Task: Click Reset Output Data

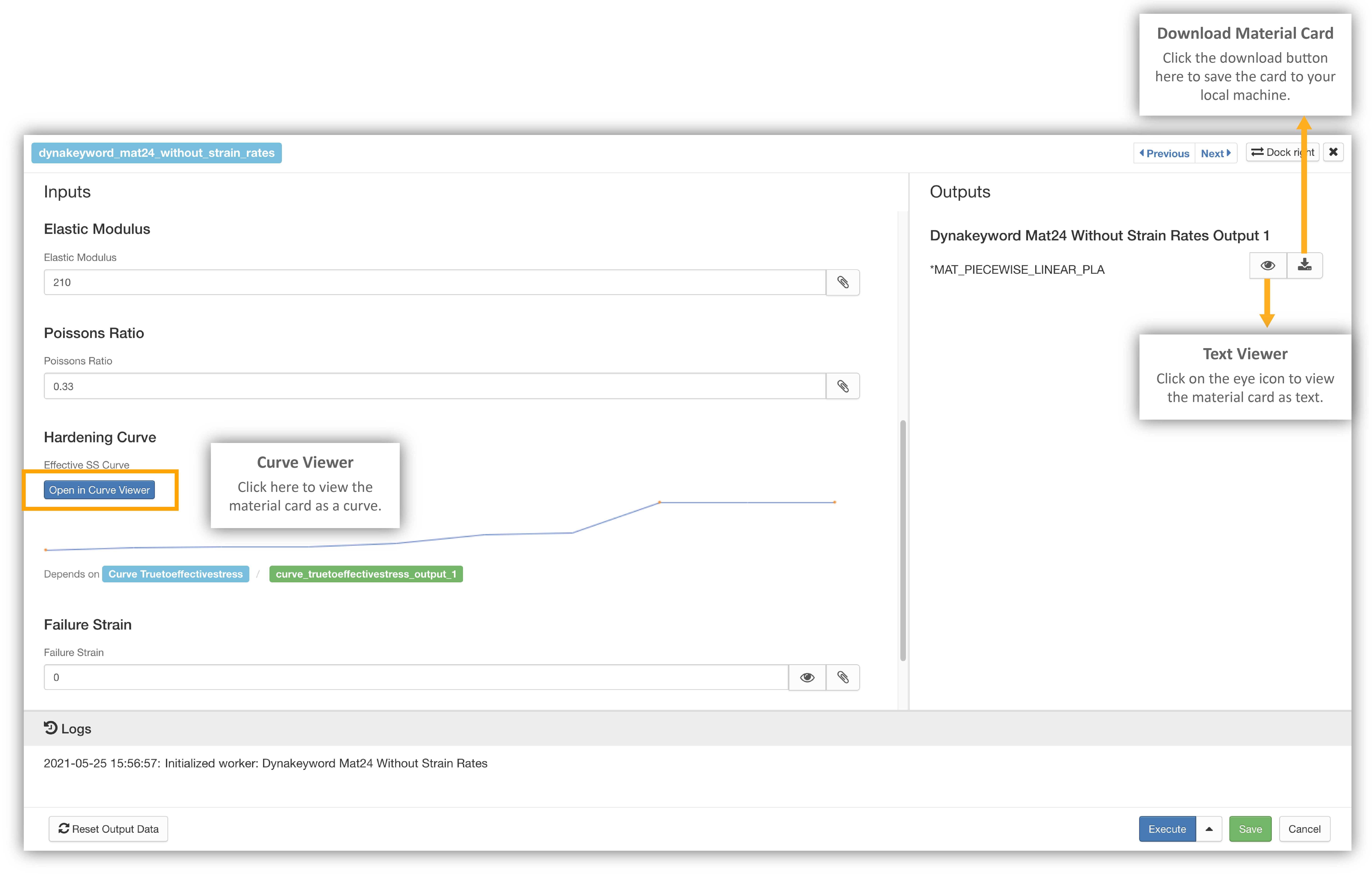Action: click(108, 829)
